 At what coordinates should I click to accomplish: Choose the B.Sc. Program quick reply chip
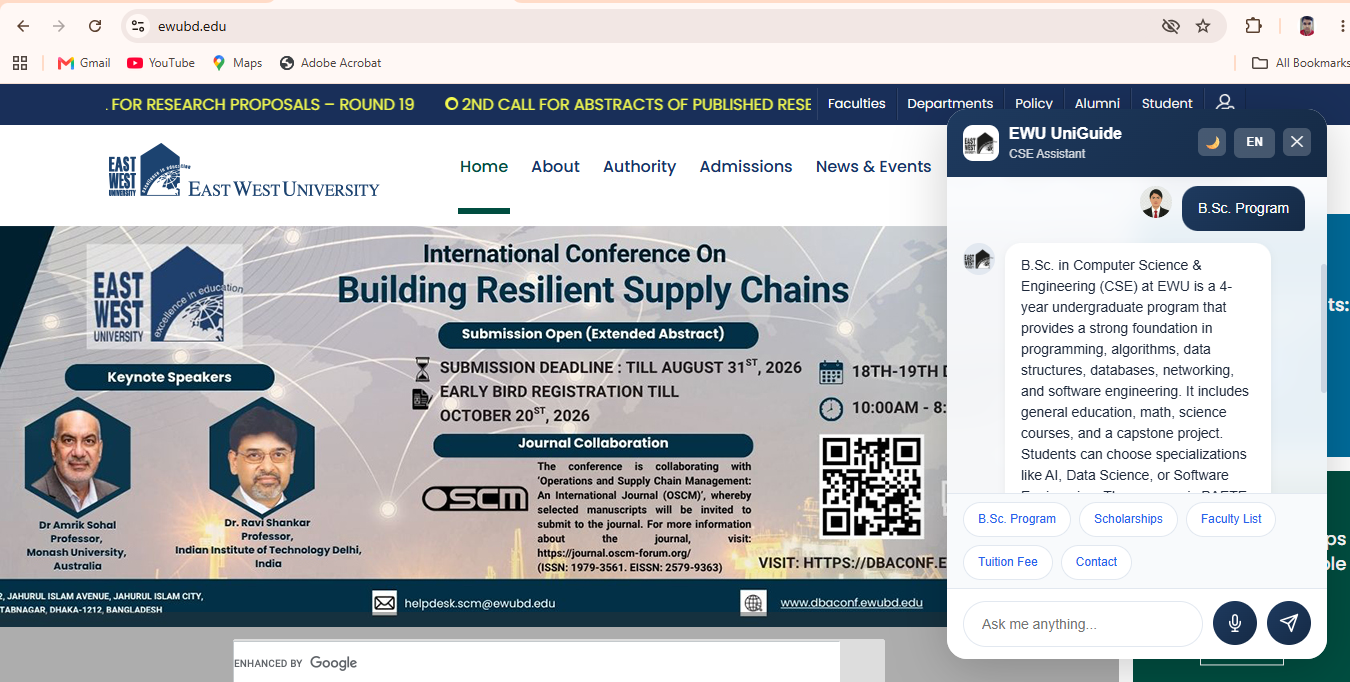pyautogui.click(x=1017, y=519)
